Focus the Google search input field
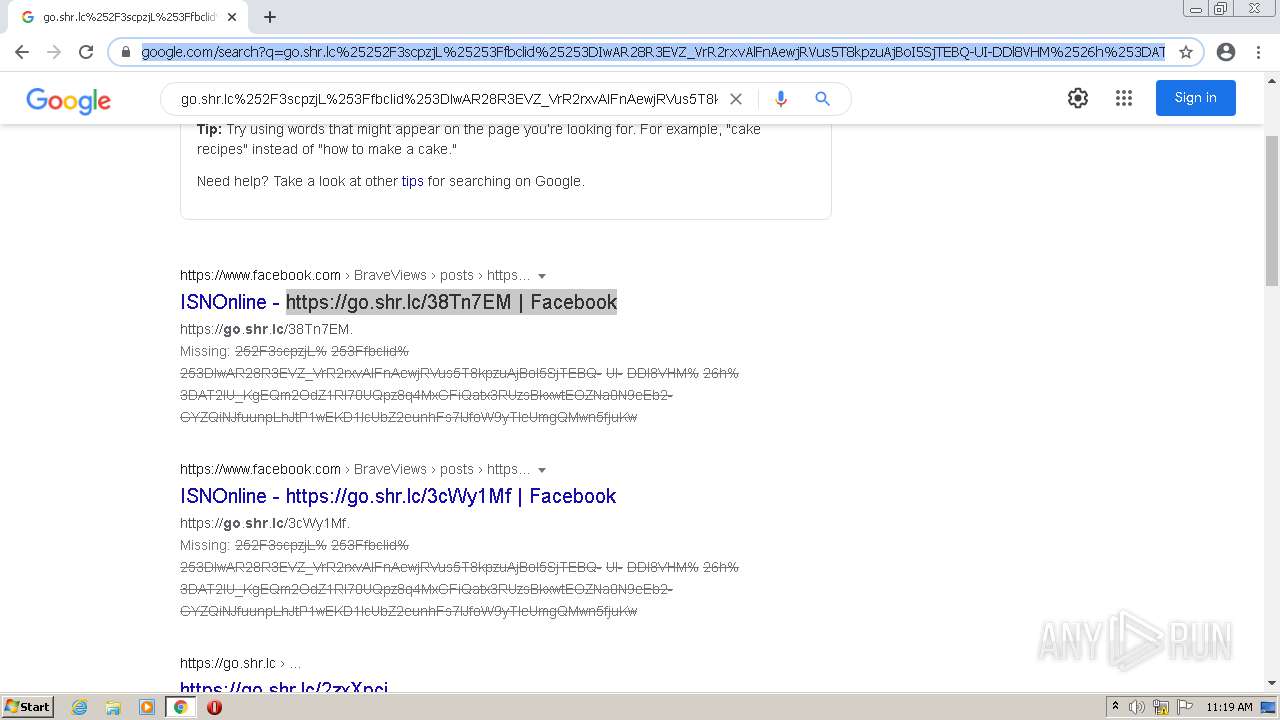The width and height of the screenshot is (1280, 720). 449,99
